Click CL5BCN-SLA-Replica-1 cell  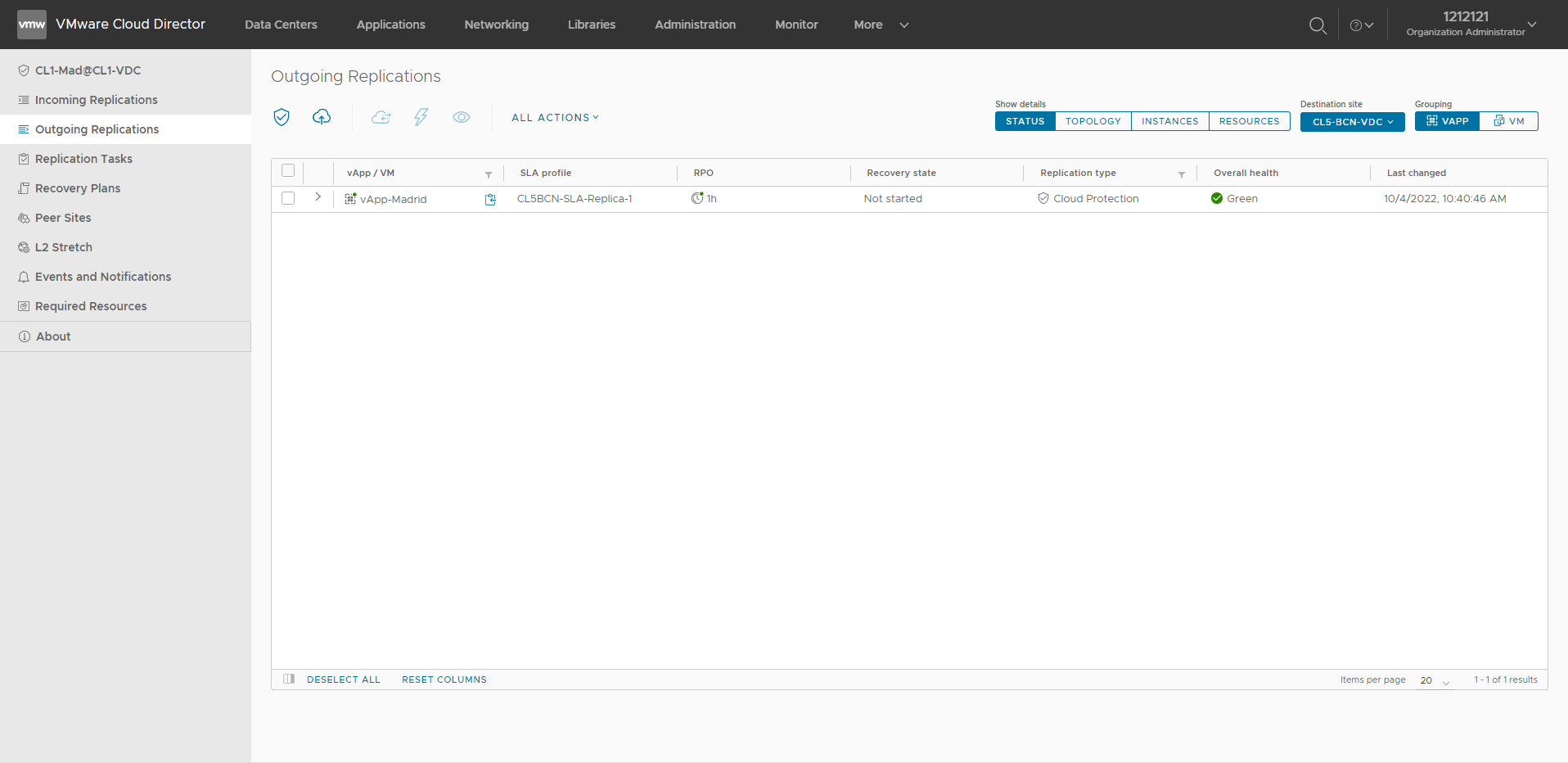tap(574, 199)
